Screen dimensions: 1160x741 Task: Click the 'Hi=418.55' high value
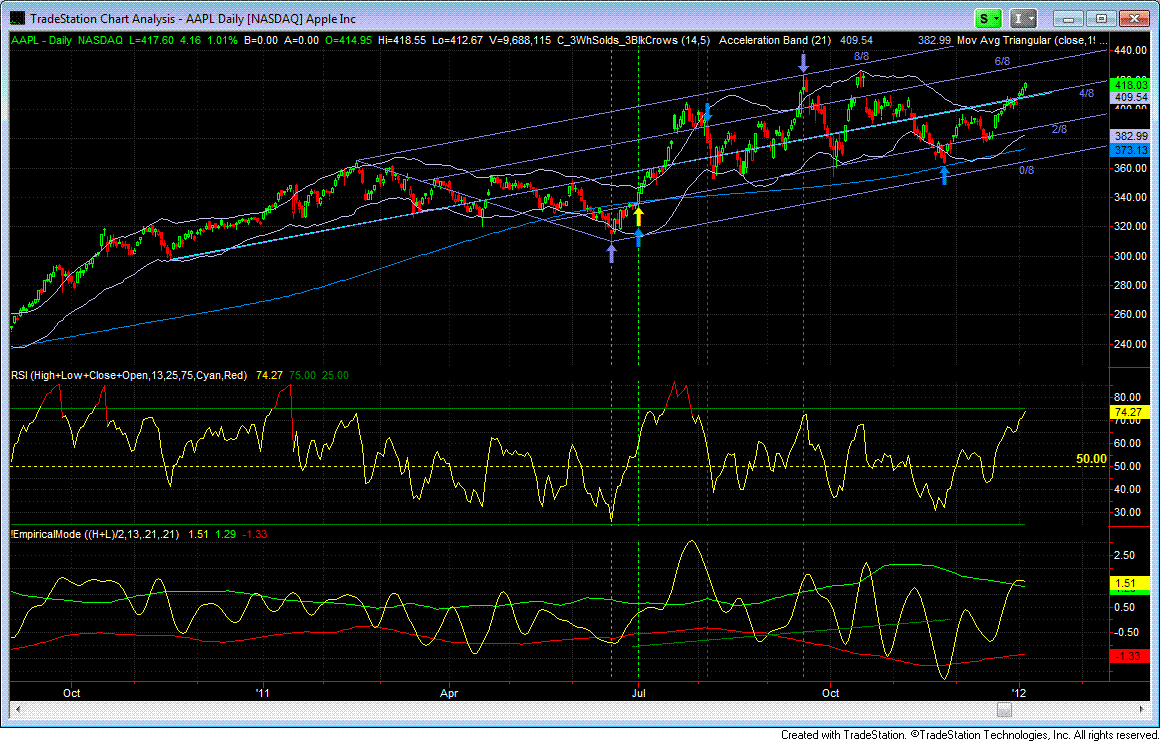coord(403,41)
